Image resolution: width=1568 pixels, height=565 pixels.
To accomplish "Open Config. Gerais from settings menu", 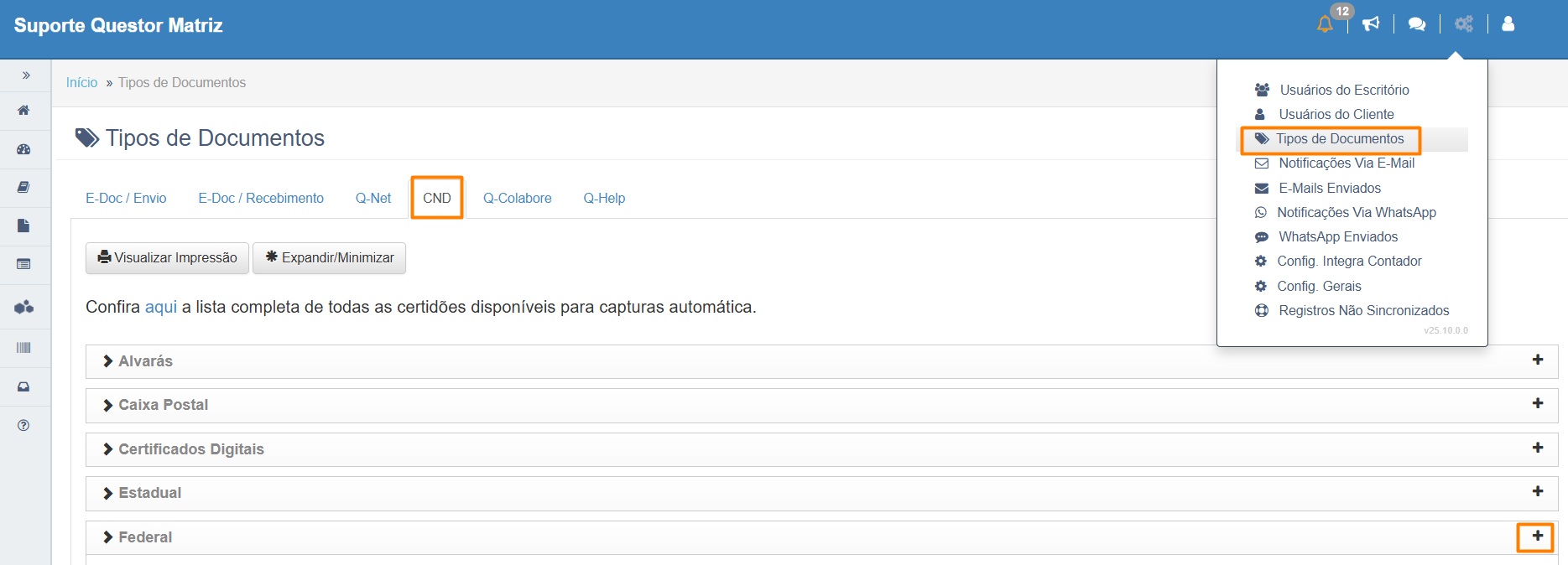I will pos(1319,287).
